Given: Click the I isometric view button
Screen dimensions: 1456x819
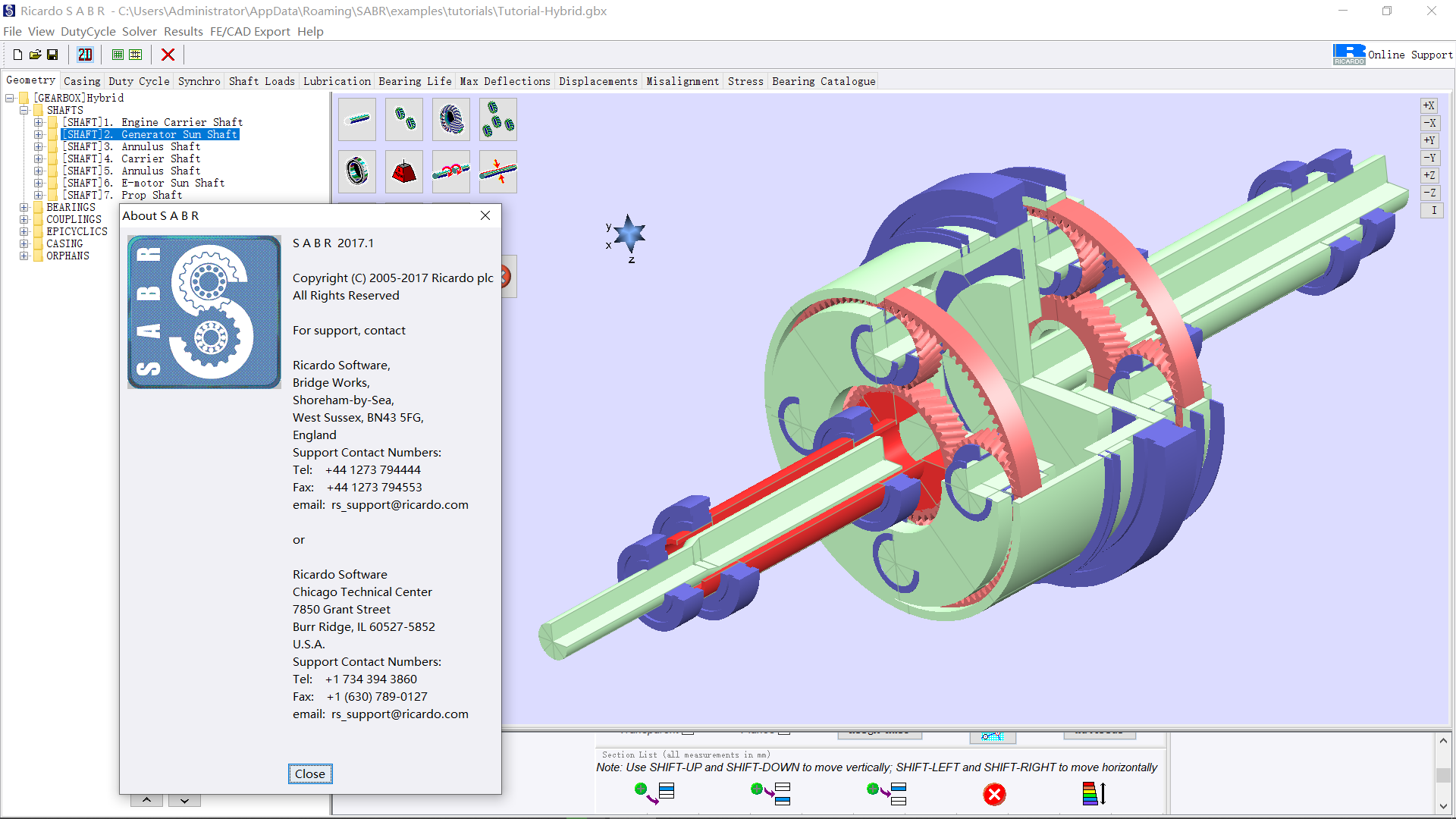Looking at the screenshot, I should pos(1433,210).
